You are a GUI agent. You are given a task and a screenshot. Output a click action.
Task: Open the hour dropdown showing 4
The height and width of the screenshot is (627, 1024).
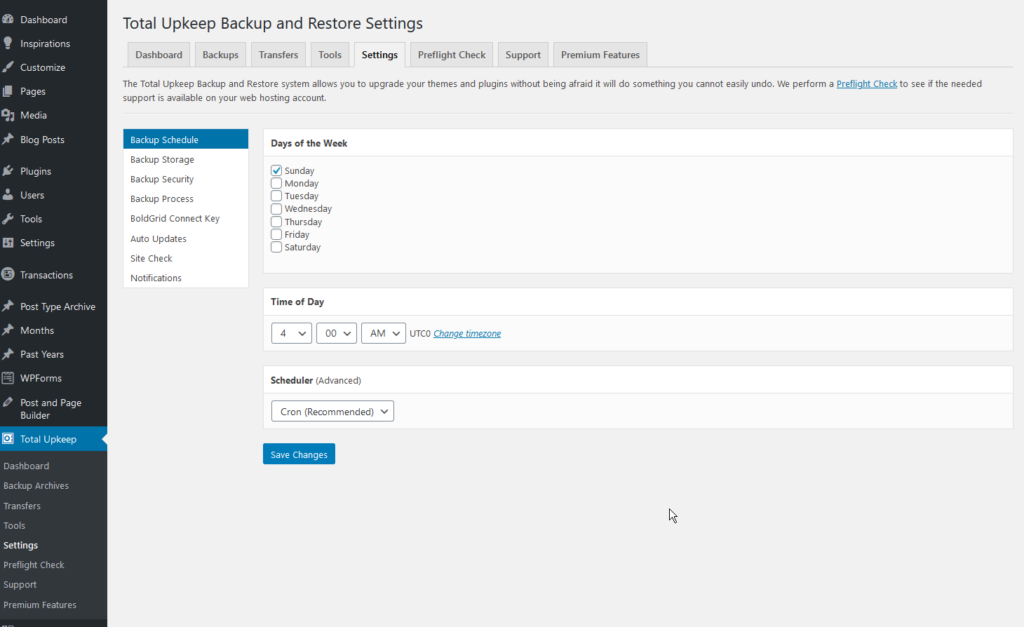[x=291, y=334]
